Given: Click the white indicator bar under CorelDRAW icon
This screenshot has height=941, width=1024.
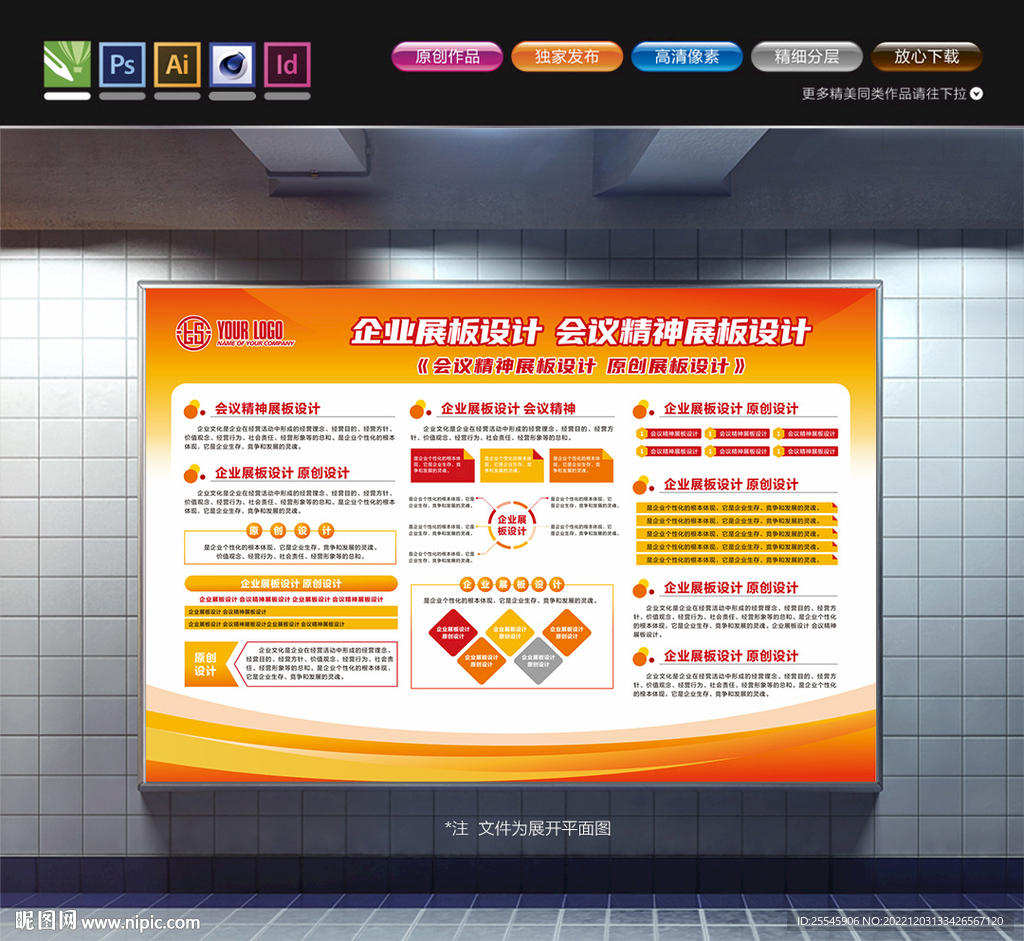Looking at the screenshot, I should pos(67,96).
